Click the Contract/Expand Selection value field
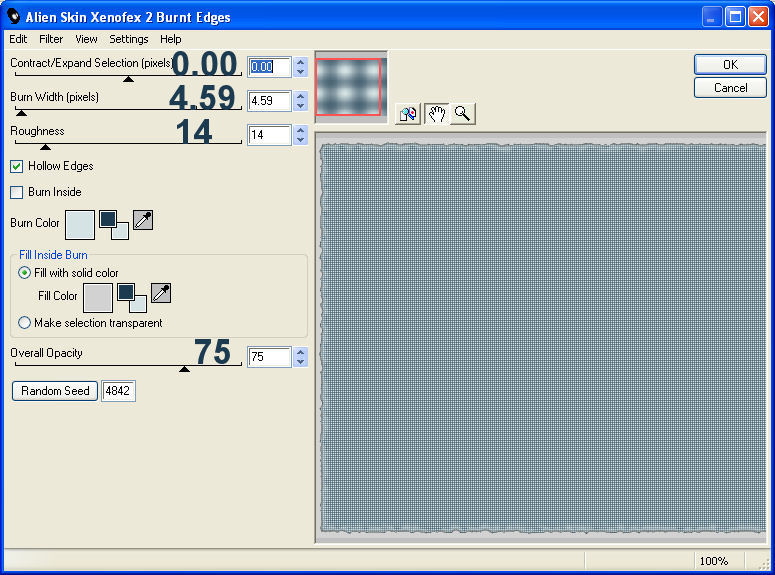Viewport: 775px width, 575px height. click(269, 67)
